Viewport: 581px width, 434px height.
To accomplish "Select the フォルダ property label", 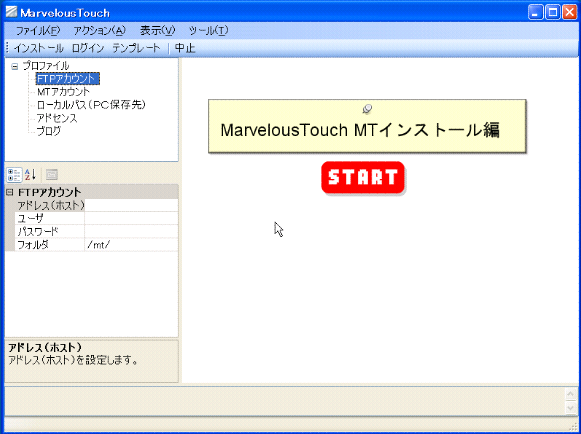I will [50, 245].
